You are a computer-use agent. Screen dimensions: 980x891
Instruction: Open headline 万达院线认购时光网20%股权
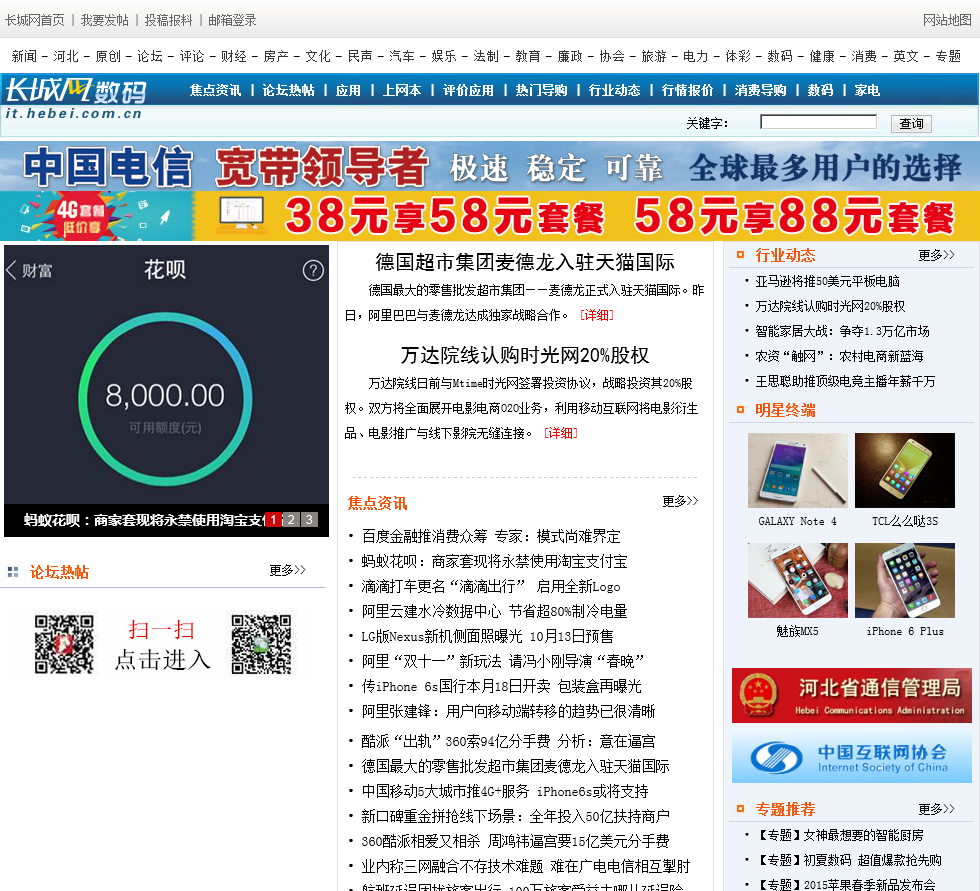click(525, 355)
